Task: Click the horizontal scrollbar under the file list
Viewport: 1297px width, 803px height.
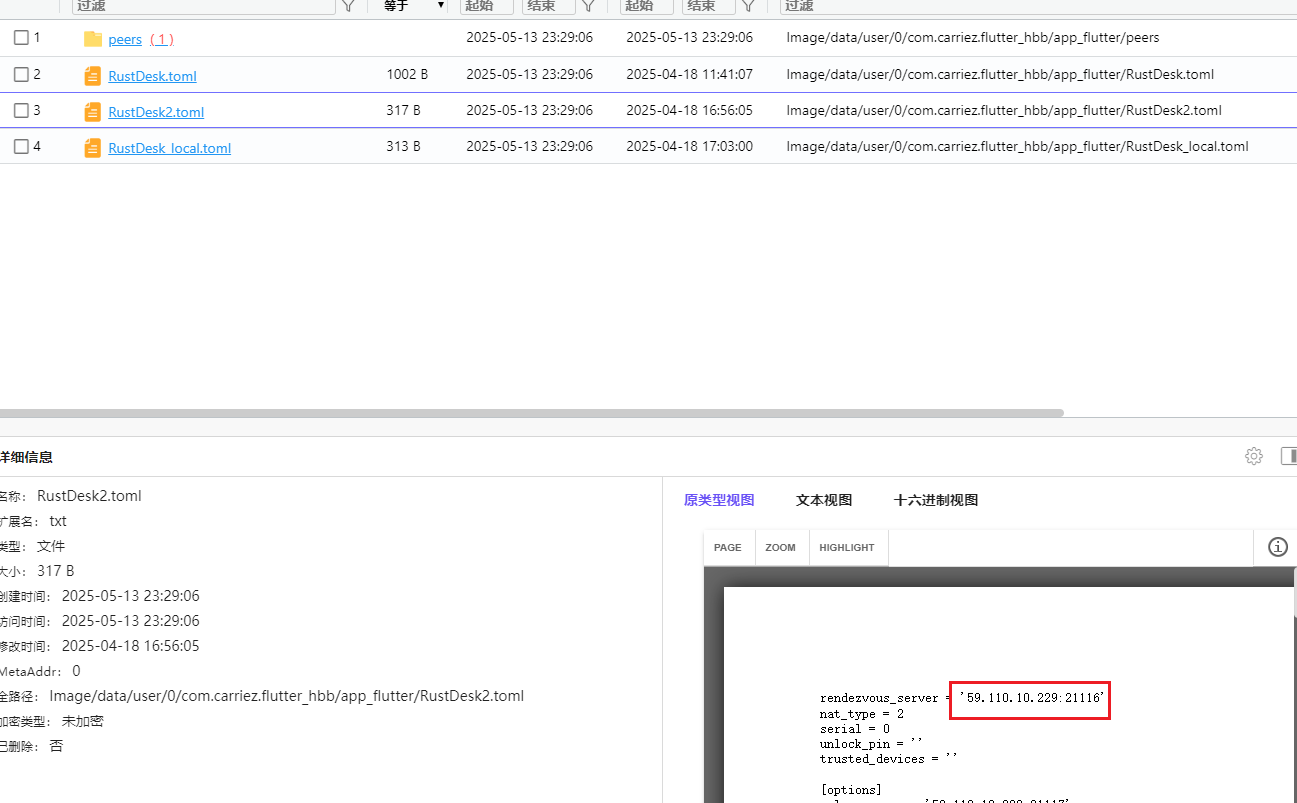Action: click(x=531, y=412)
